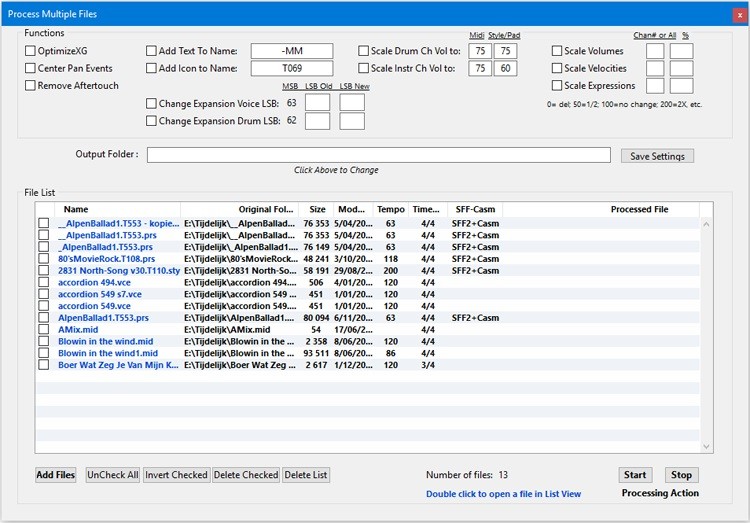Start processing the files
Screen dimensions: 750x523
635,475
